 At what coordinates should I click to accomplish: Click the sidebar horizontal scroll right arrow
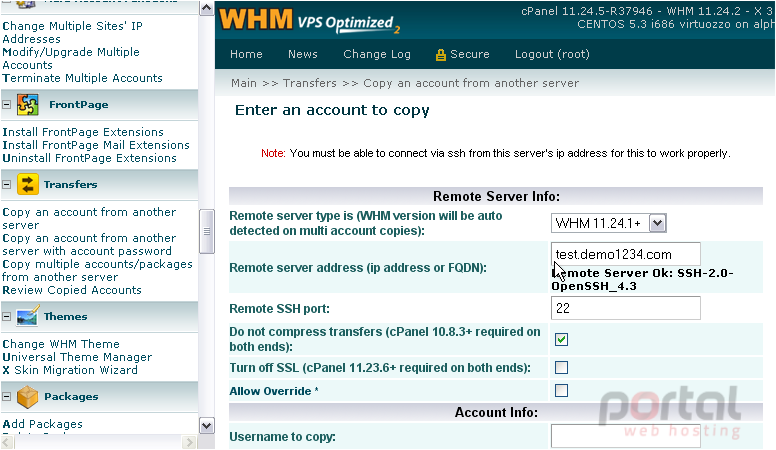(x=189, y=442)
